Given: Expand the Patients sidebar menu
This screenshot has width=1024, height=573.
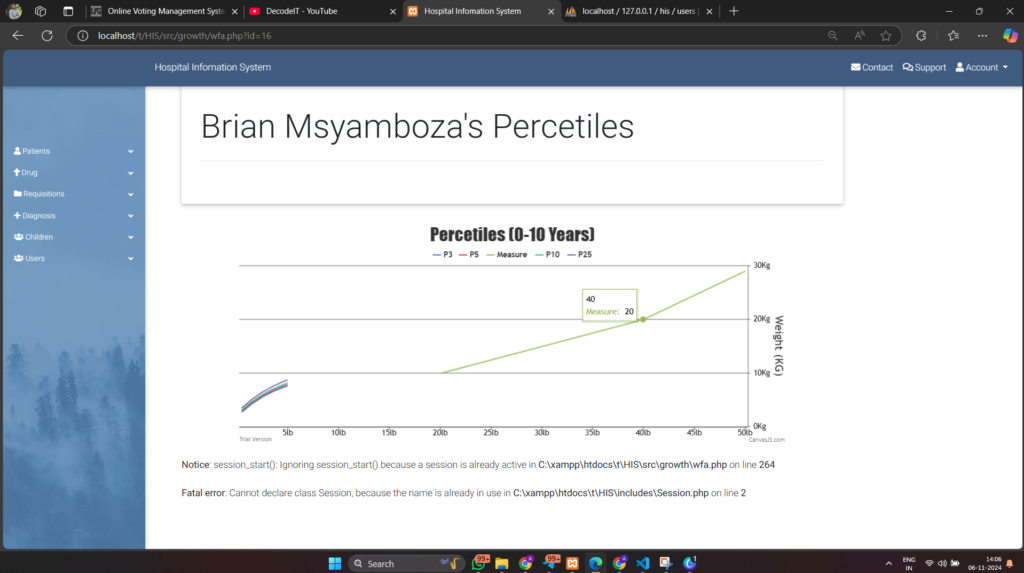Looking at the screenshot, I should [73, 151].
